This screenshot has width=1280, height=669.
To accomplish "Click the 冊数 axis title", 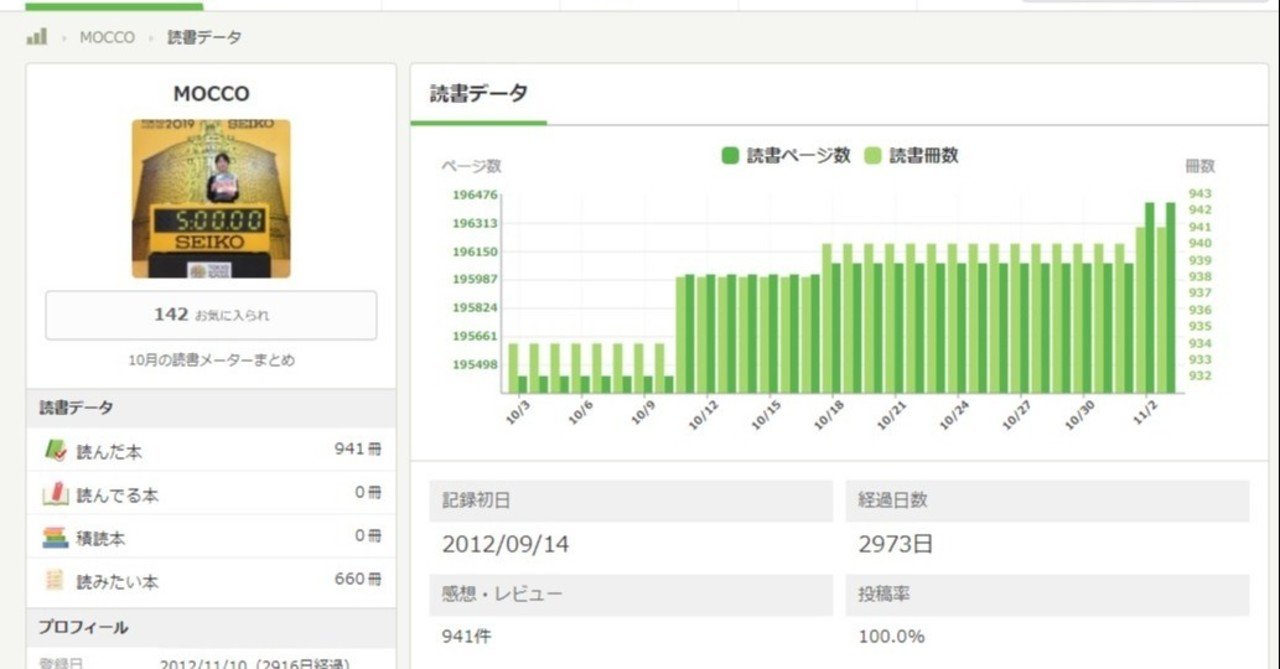I will point(1200,166).
